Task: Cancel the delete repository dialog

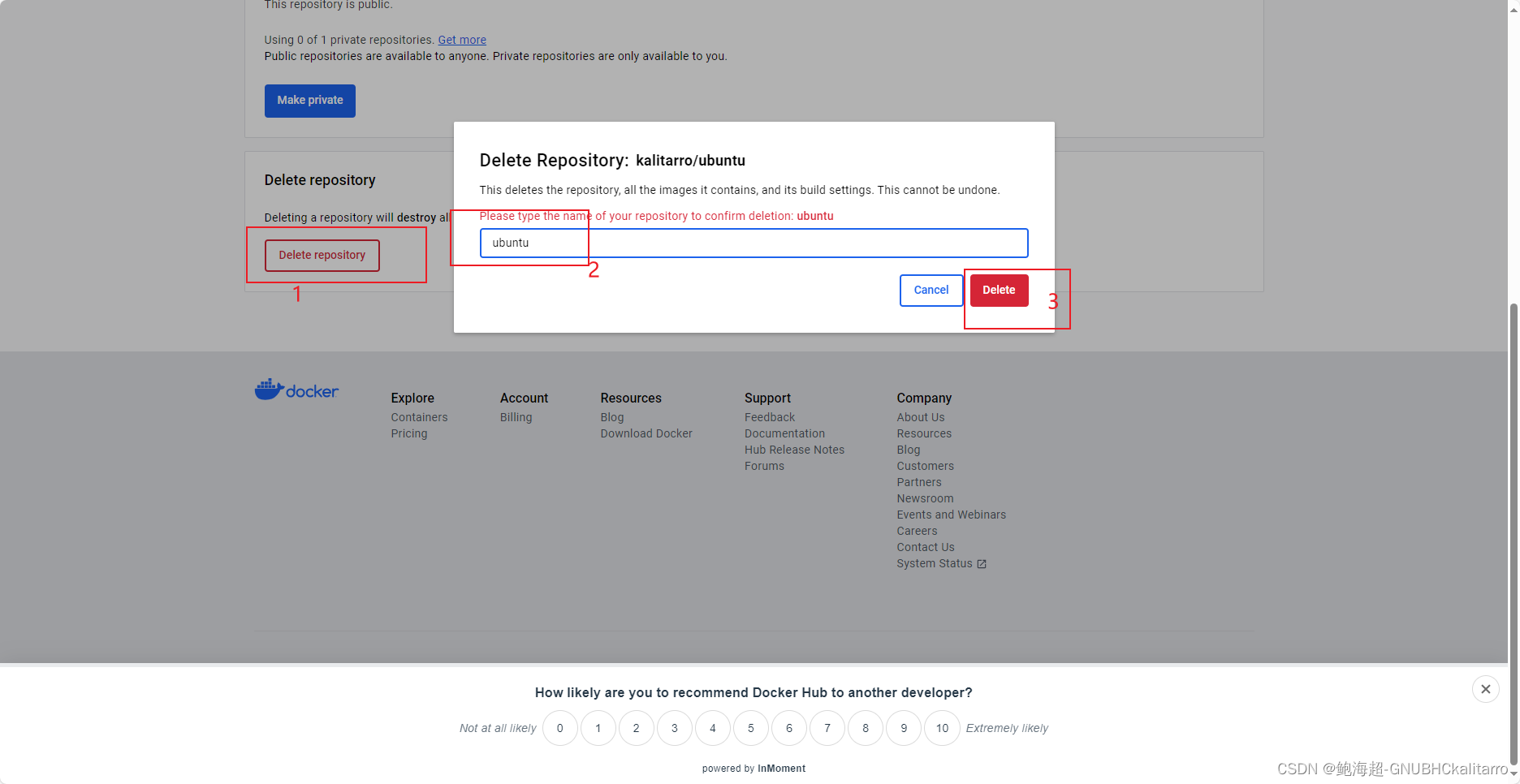Action: (x=931, y=291)
